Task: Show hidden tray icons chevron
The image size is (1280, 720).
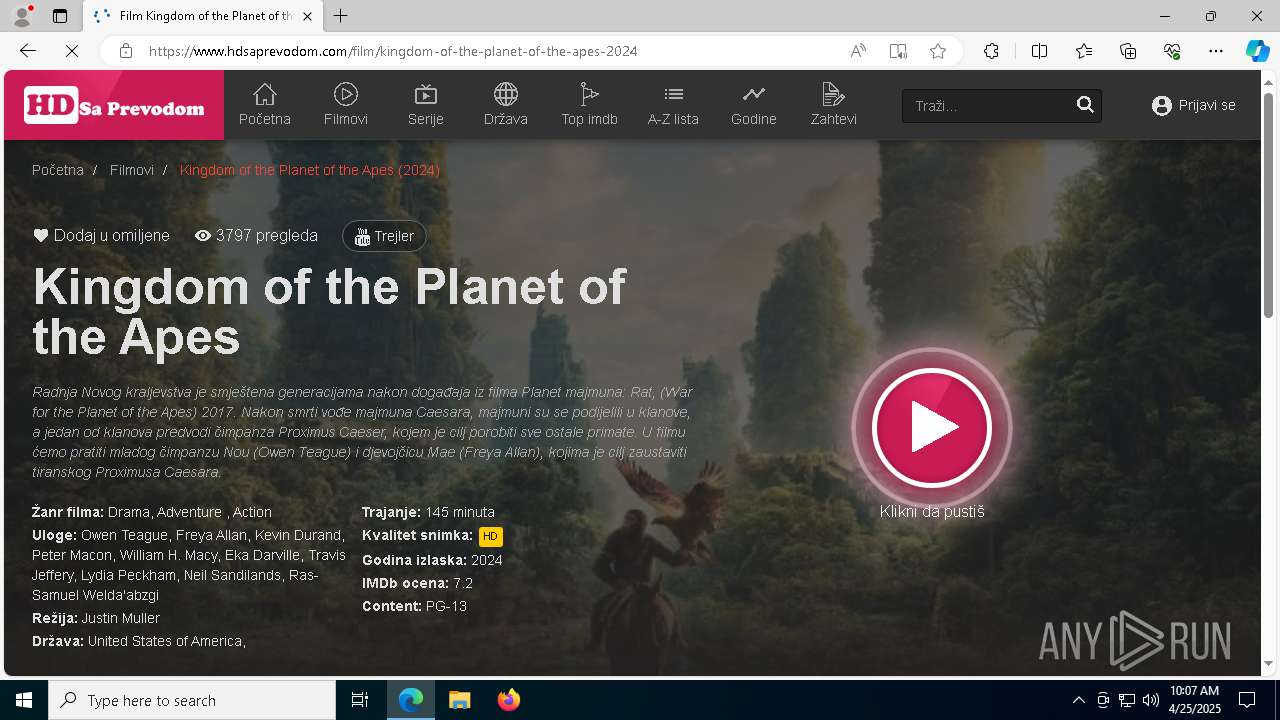Action: click(1078, 700)
